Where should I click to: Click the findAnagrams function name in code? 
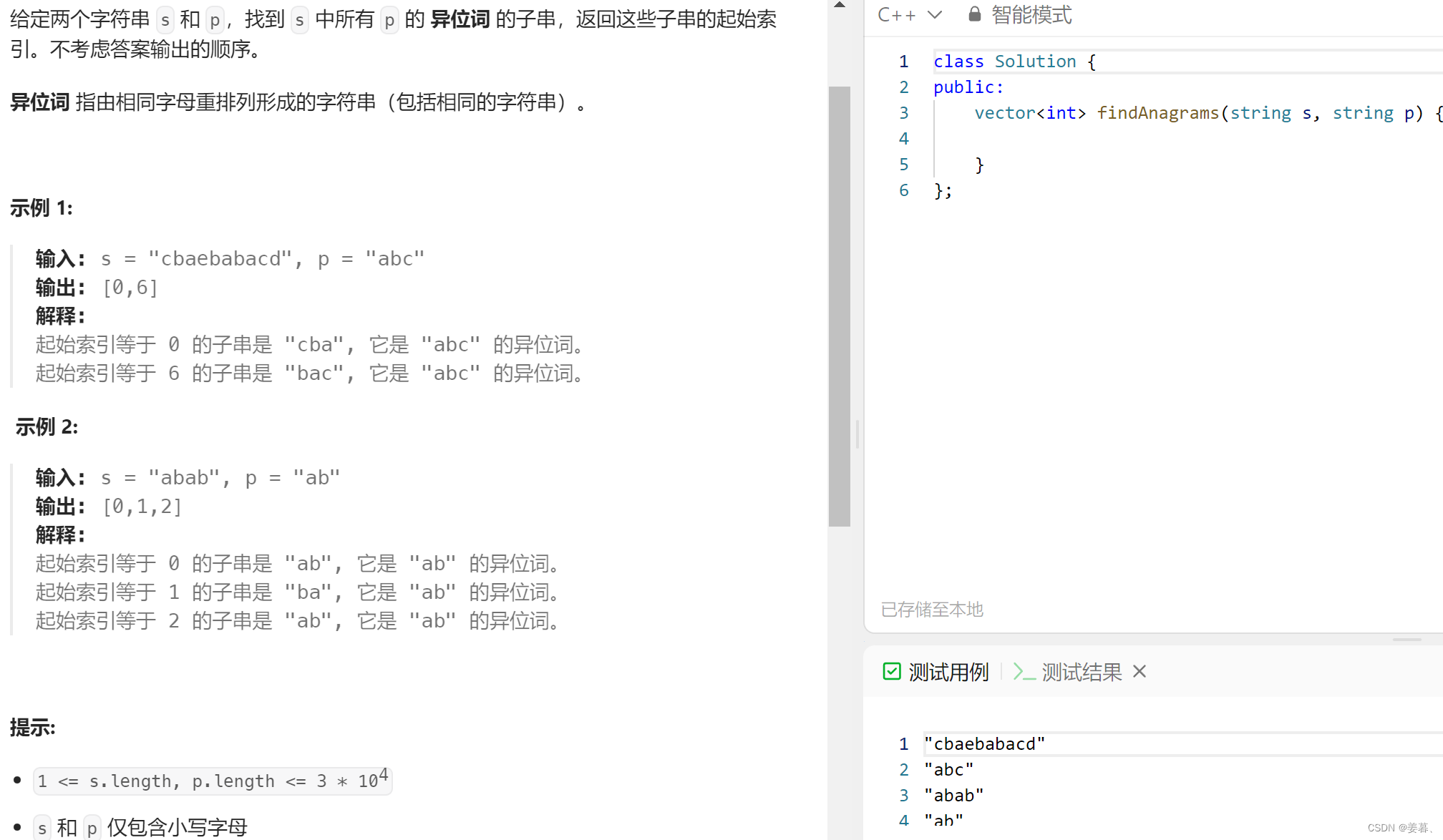click(x=1157, y=113)
